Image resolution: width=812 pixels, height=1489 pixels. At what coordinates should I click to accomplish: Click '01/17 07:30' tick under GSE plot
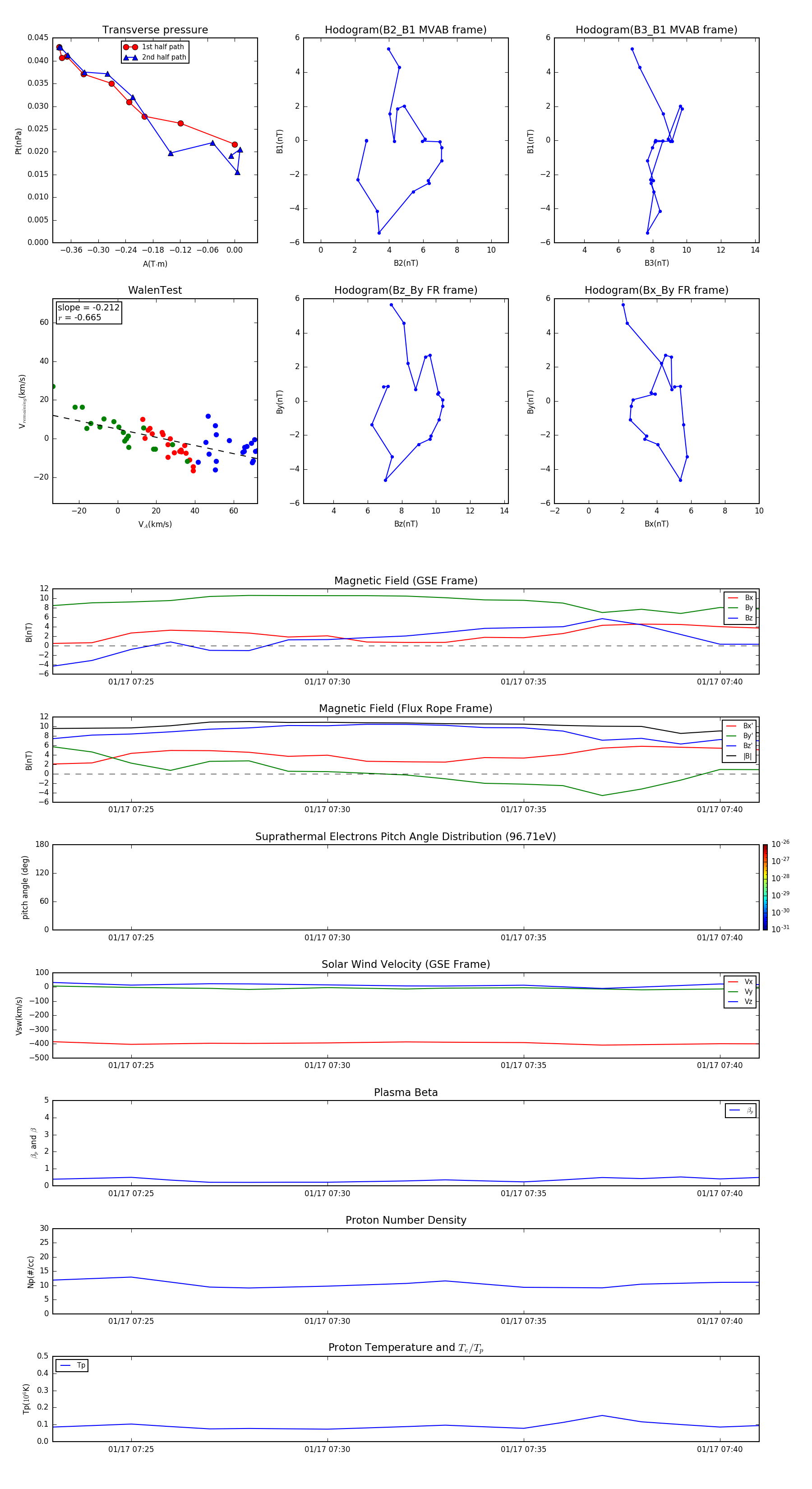[x=327, y=682]
